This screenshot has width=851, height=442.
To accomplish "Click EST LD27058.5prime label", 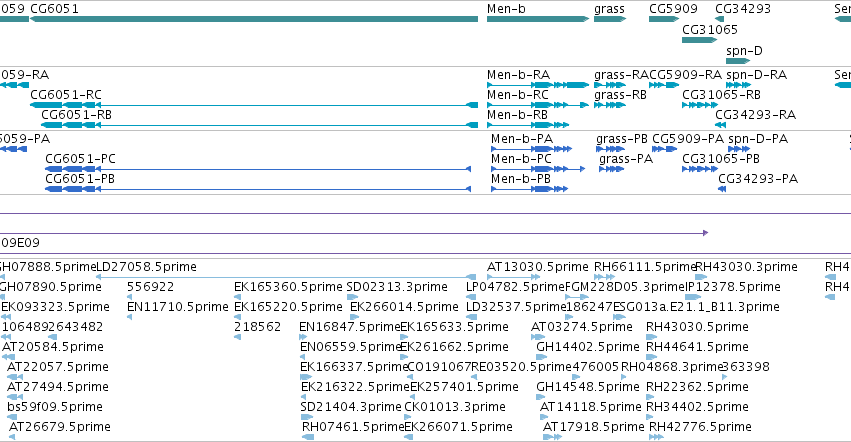I will pos(146,267).
